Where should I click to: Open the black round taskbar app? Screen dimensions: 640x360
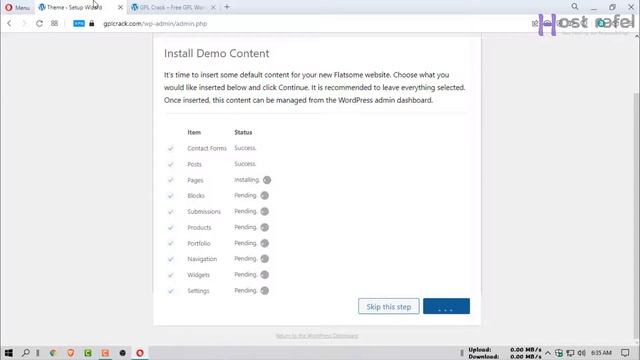(122, 353)
